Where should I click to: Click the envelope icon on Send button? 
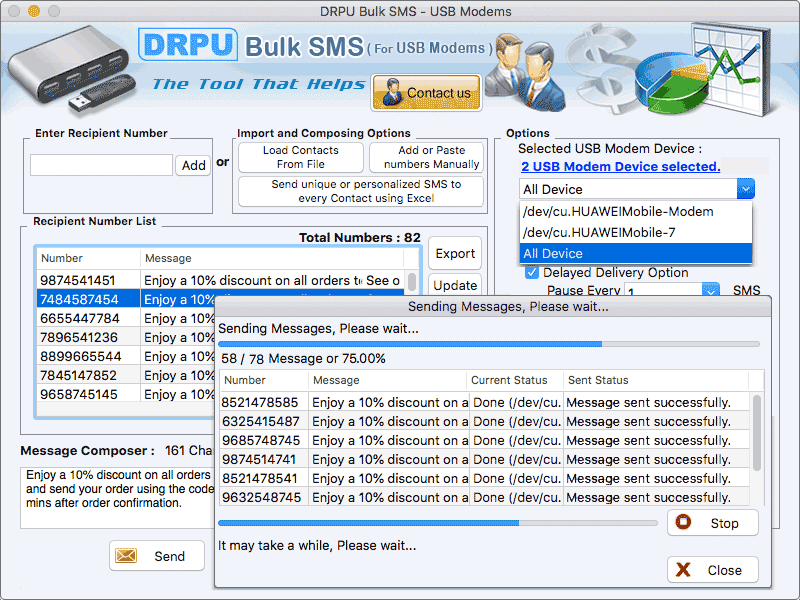tap(126, 556)
